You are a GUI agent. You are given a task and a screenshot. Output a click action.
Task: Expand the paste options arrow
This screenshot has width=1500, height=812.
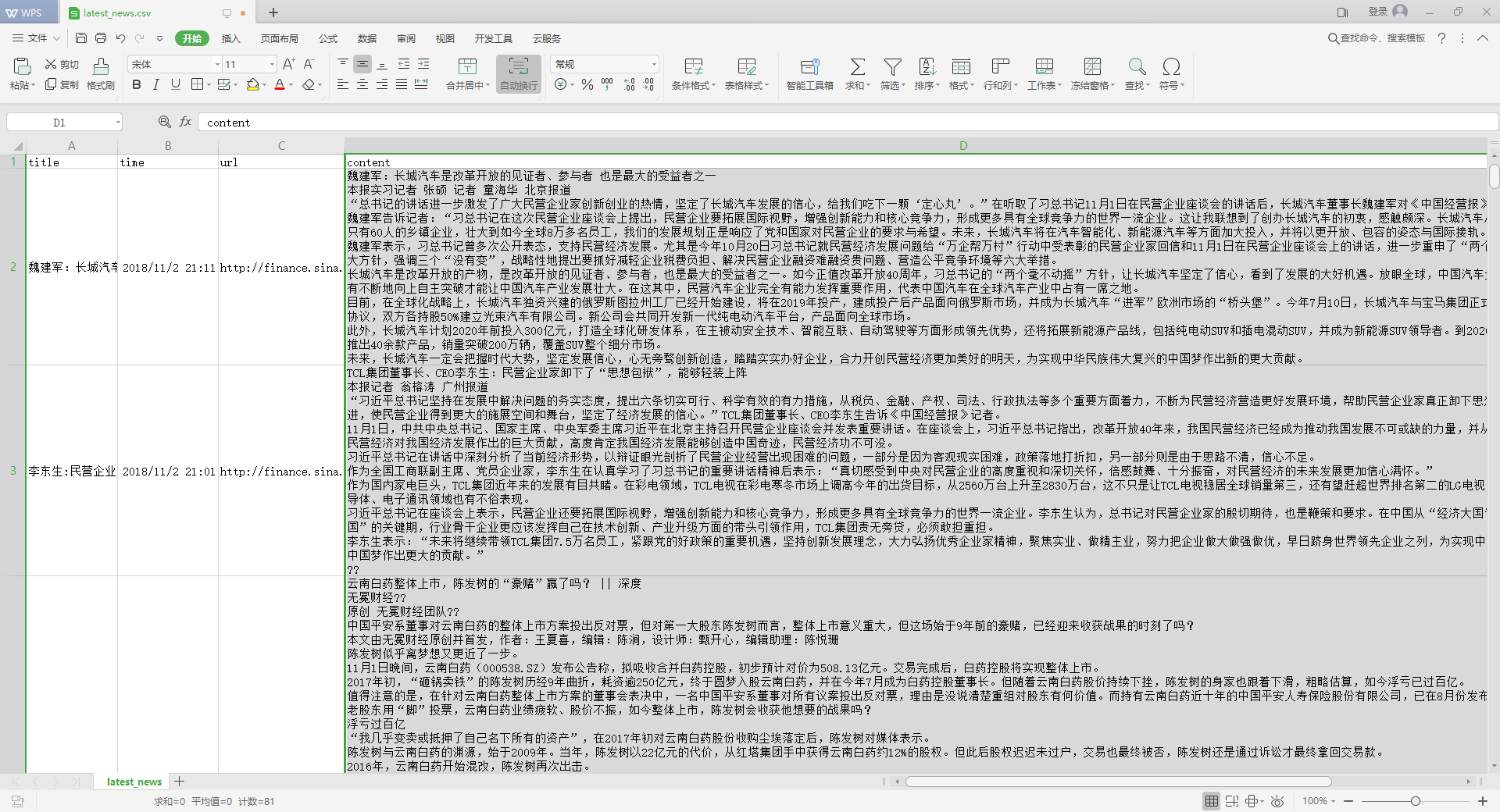(33, 85)
